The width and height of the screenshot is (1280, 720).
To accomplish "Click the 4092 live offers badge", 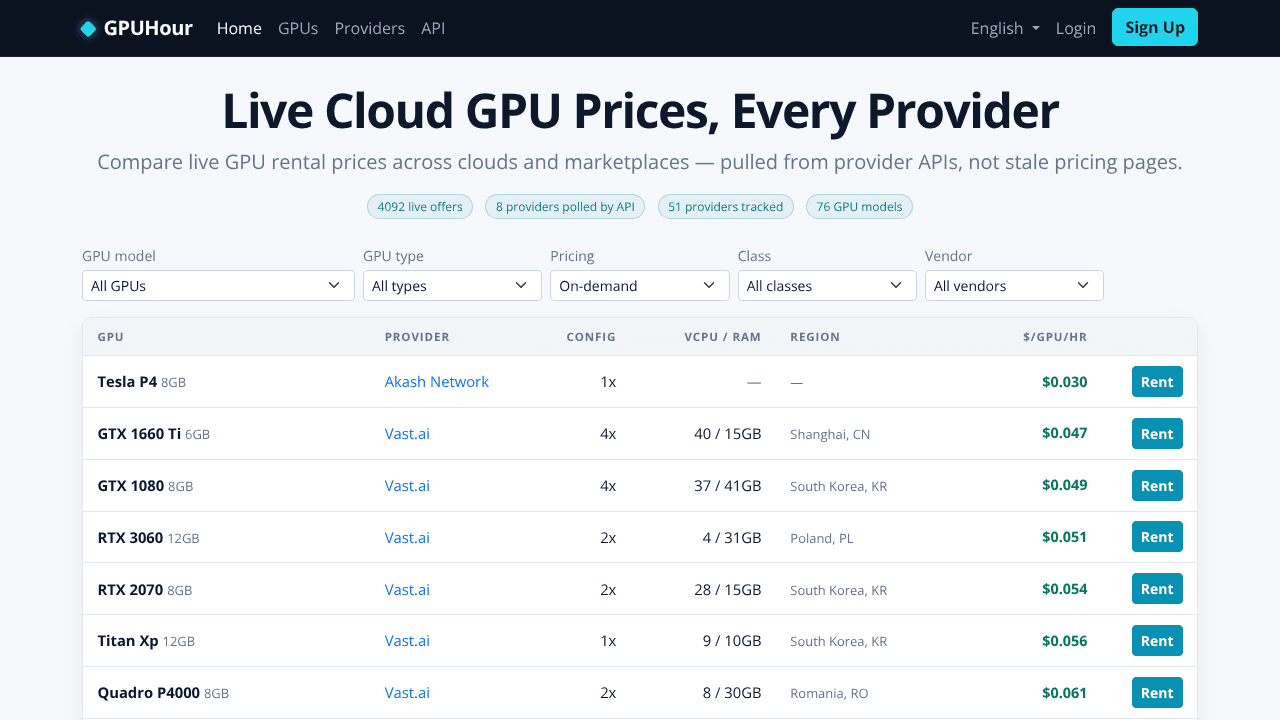I will (x=420, y=207).
